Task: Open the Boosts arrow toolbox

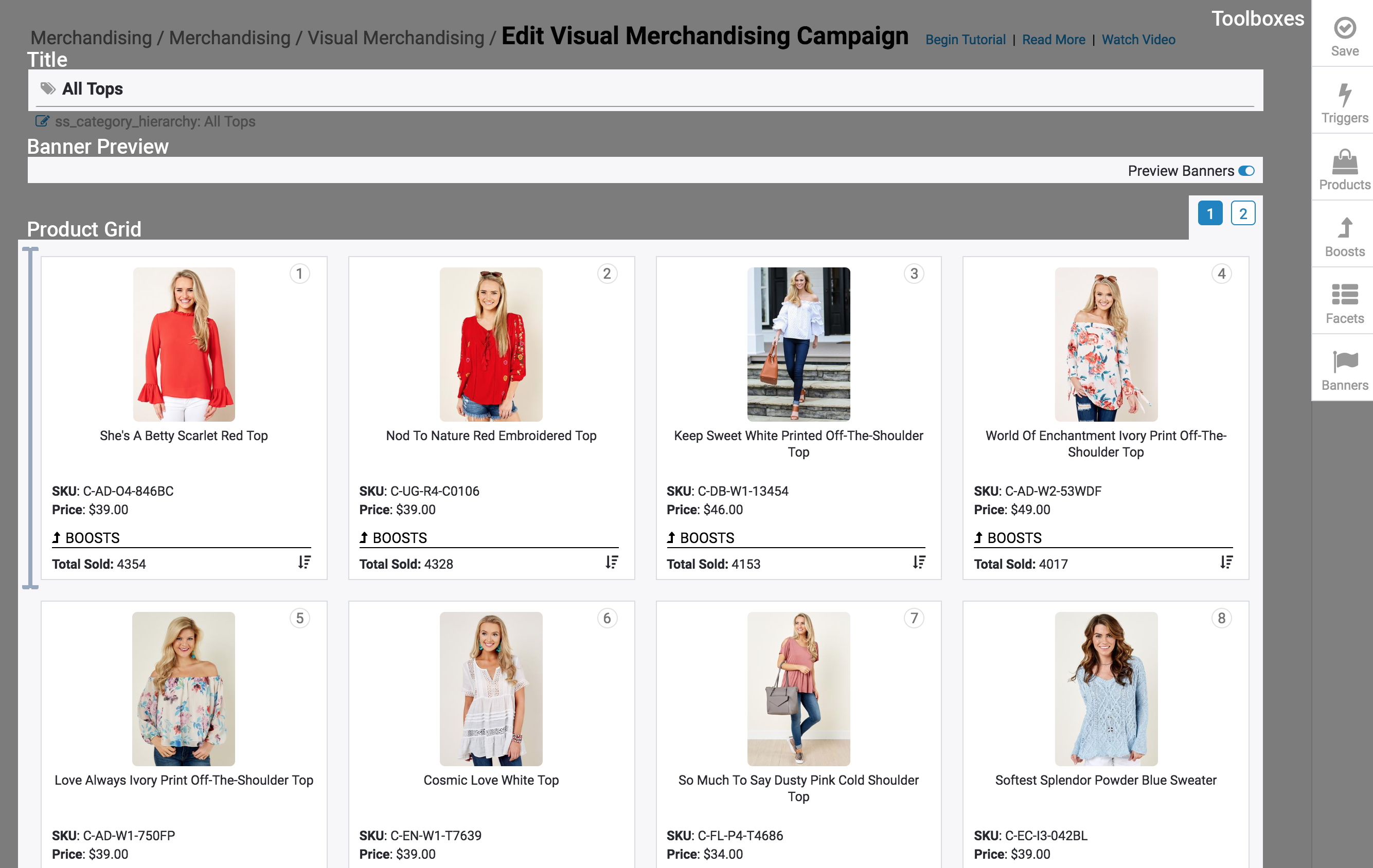Action: tap(1345, 228)
